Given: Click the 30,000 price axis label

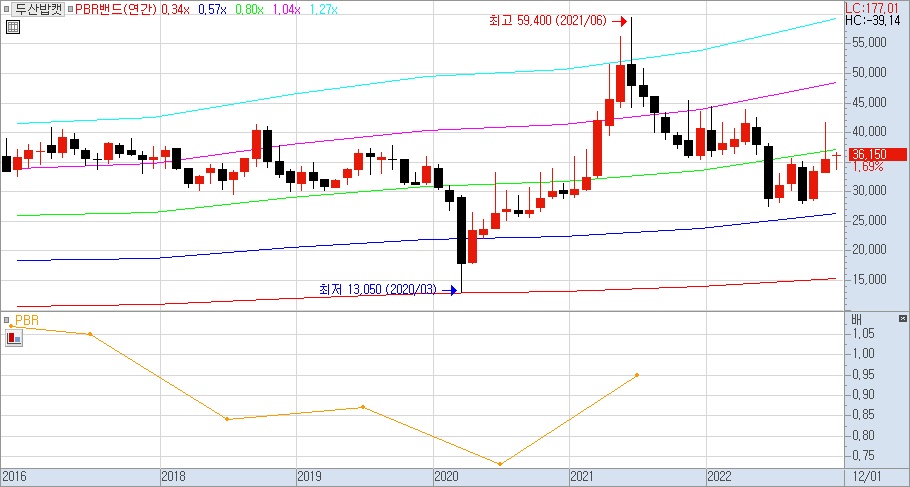Looking at the screenshot, I should 869,190.
